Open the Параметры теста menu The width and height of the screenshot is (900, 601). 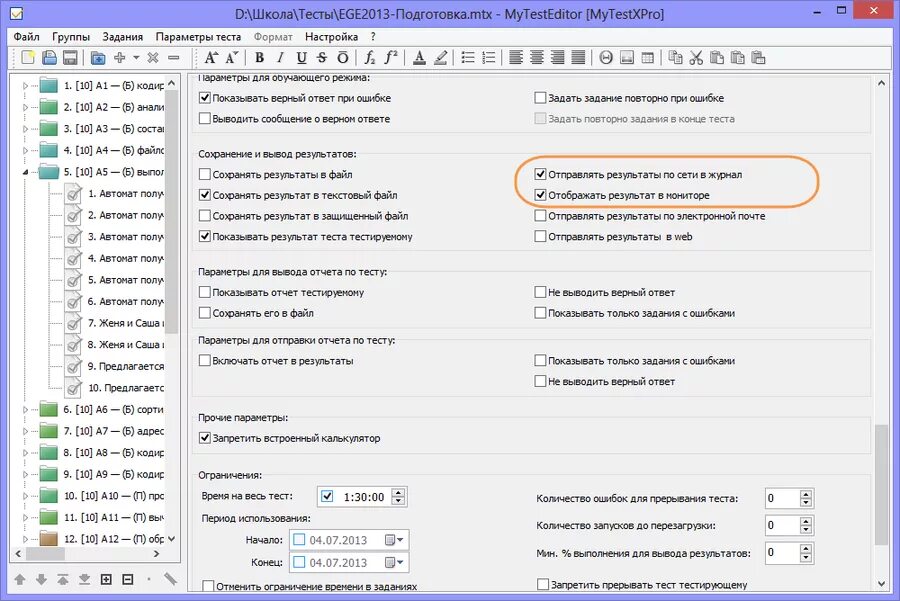click(x=198, y=37)
